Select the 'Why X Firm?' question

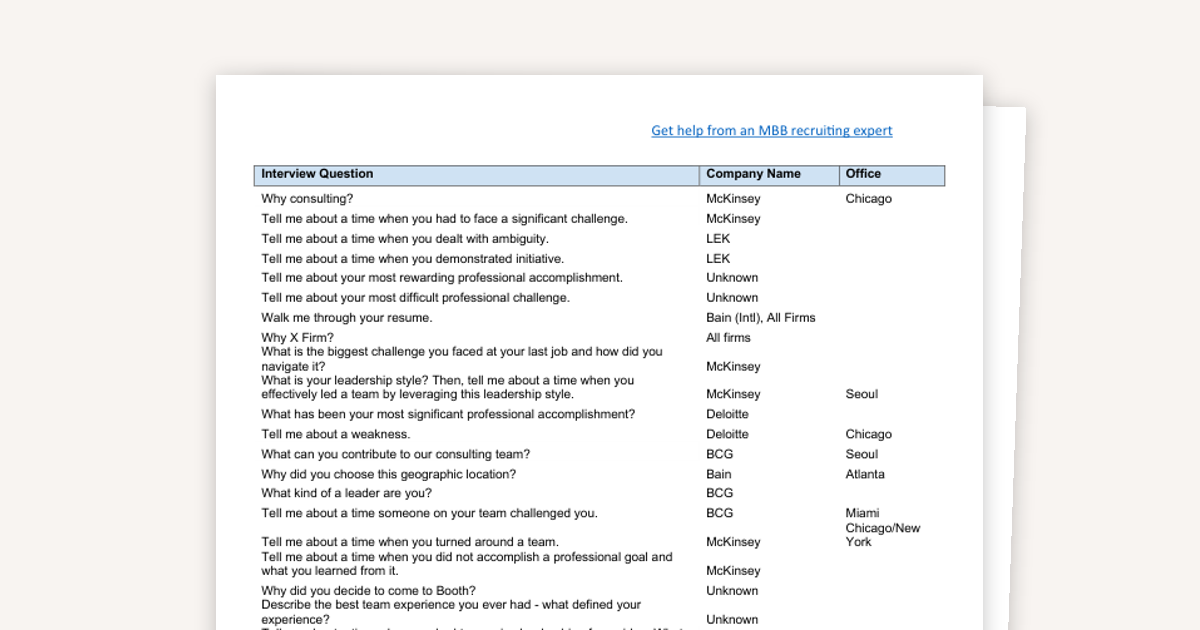298,338
